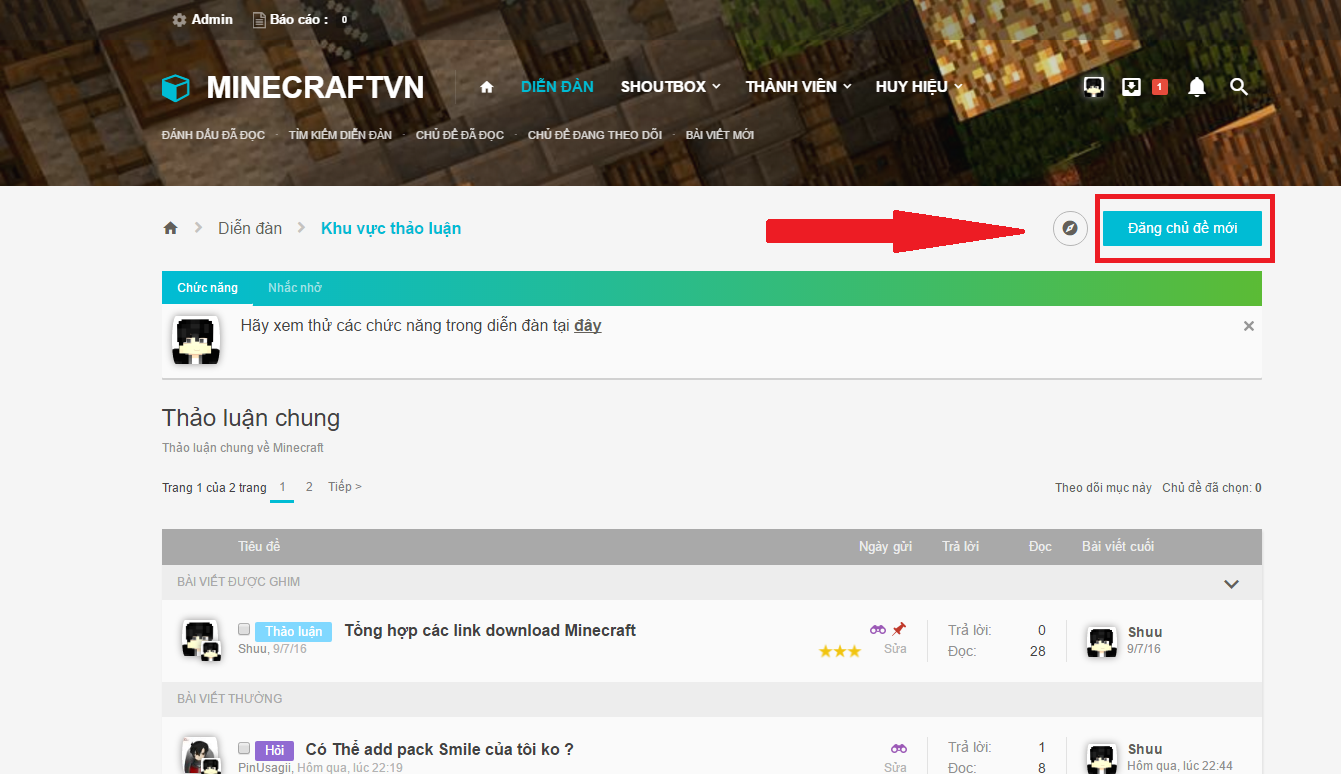Click watch binoculars icon on Tổng hợp thread
1341x774 pixels.
tap(878, 629)
